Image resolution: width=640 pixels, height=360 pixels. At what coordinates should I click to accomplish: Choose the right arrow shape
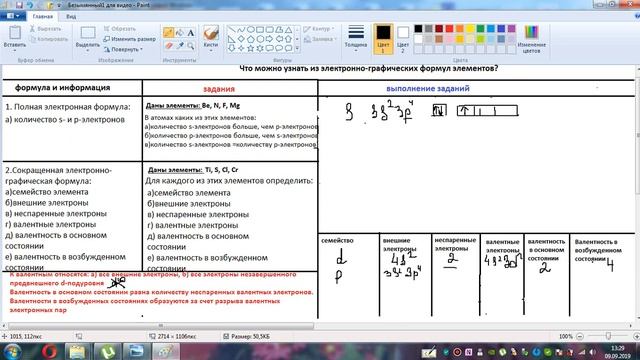click(269, 39)
